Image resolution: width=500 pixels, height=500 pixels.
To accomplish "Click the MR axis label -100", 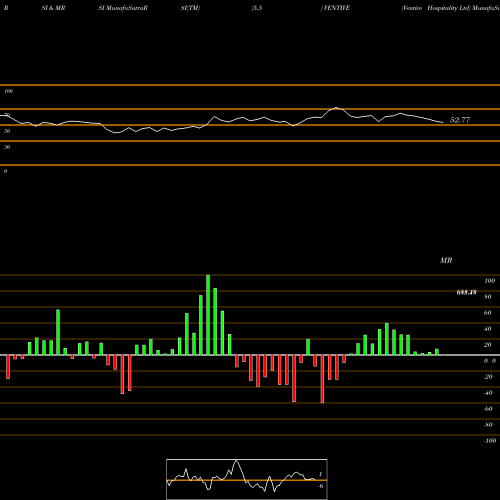I will [x=490, y=441].
